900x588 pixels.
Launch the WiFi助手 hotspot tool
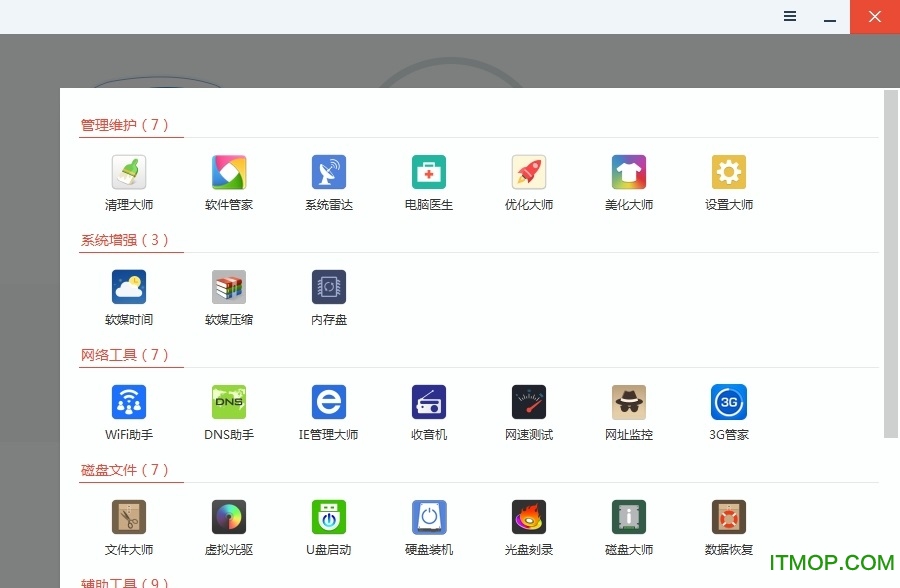click(x=128, y=410)
